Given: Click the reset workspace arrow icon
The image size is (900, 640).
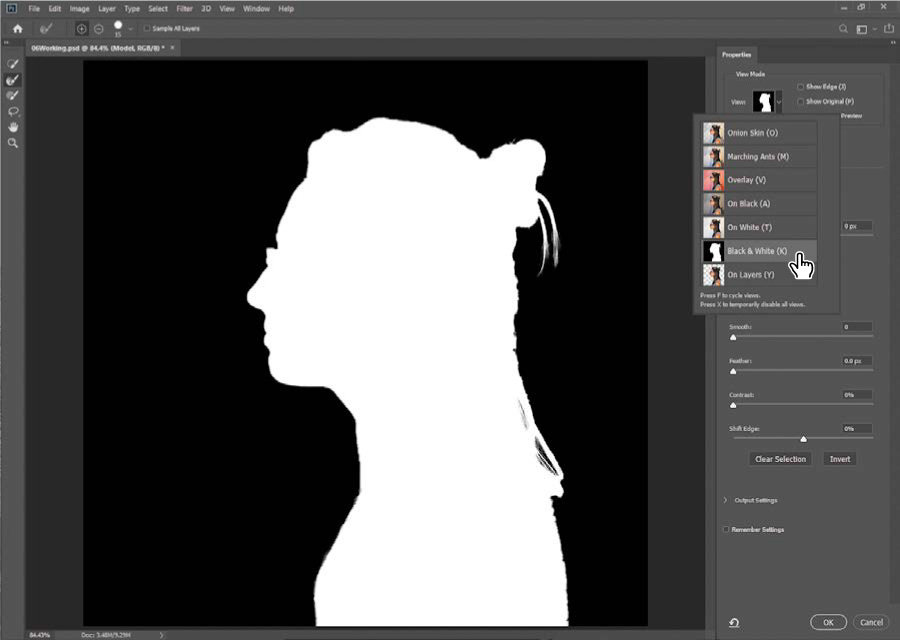Looking at the screenshot, I should tap(734, 622).
